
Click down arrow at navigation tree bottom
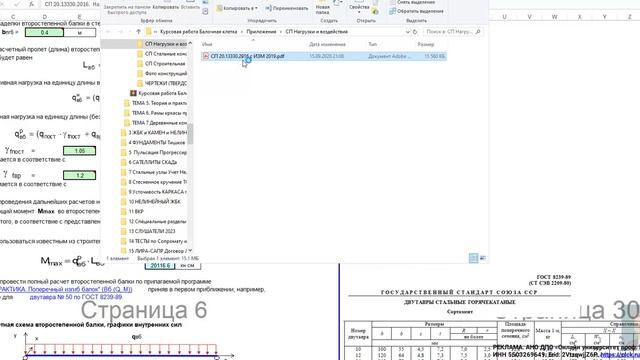click(x=190, y=251)
